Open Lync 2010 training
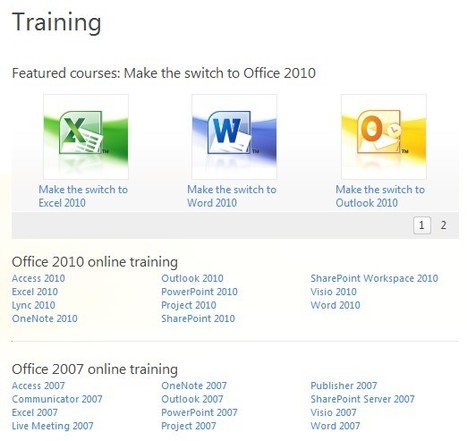 click(33, 305)
